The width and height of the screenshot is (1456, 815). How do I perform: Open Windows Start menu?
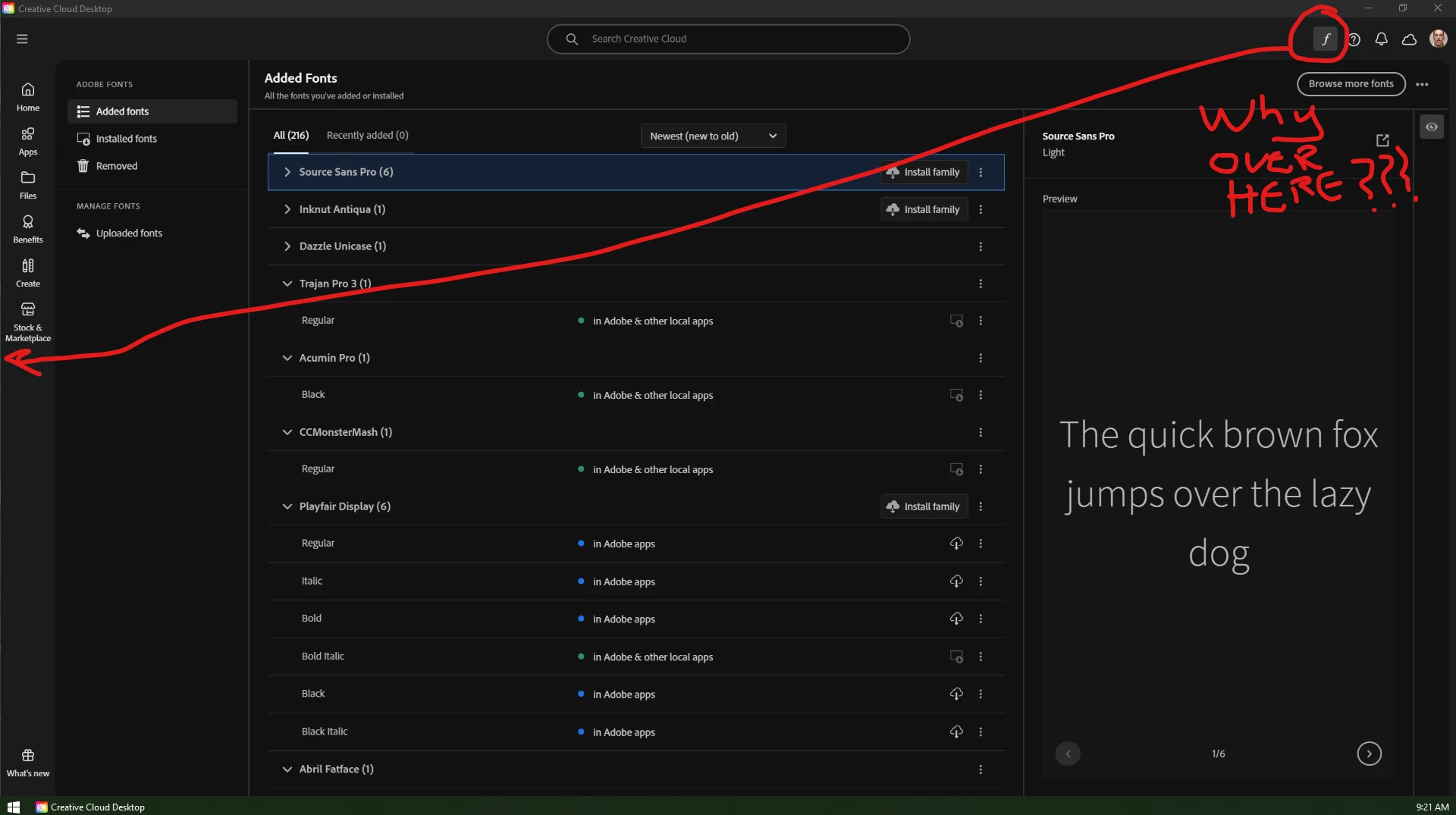click(13, 807)
